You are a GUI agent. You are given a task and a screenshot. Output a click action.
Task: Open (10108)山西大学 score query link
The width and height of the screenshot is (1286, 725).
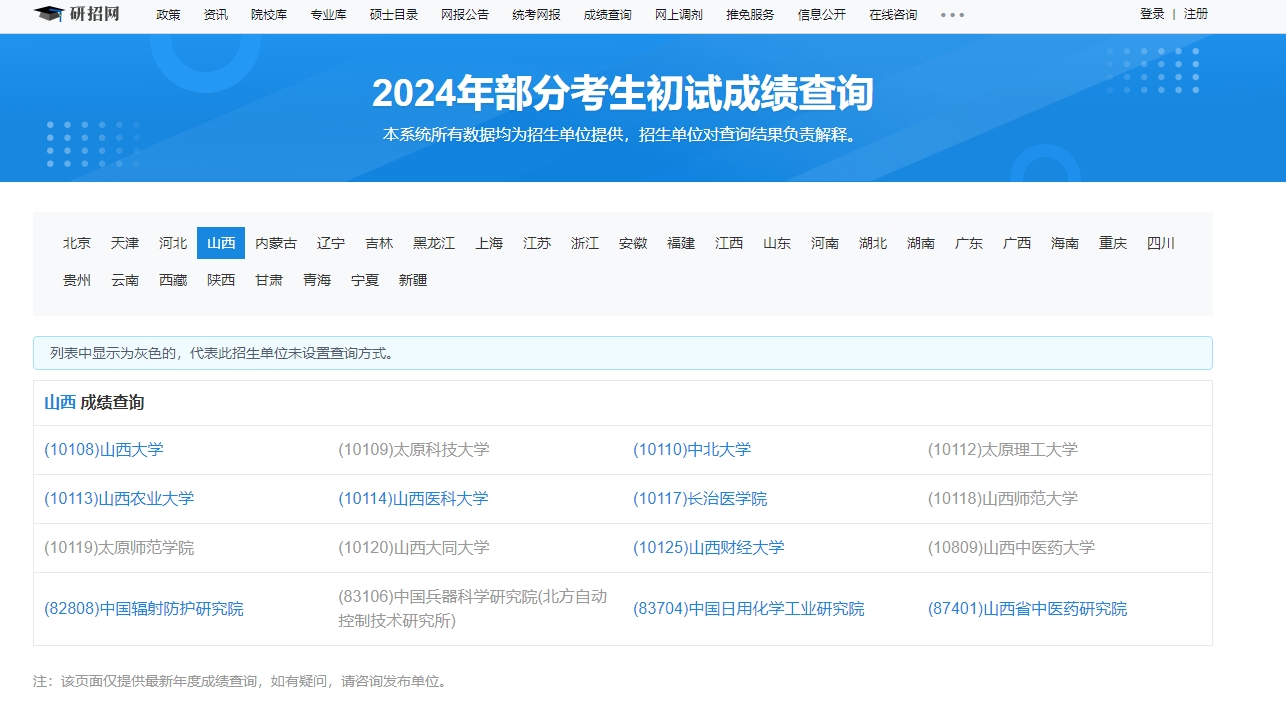(104, 450)
